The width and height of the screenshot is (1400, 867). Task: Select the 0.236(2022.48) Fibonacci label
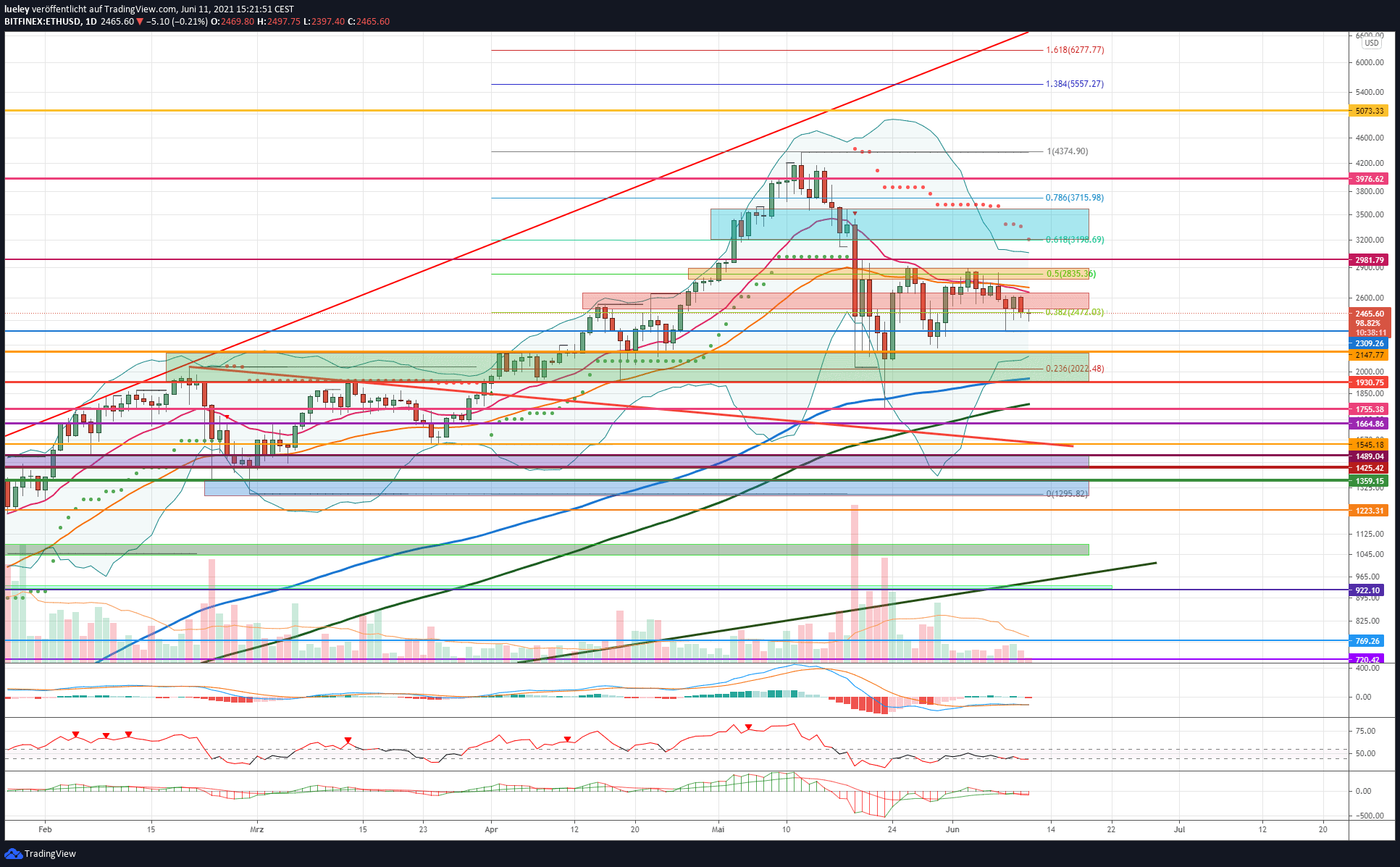click(x=1075, y=369)
